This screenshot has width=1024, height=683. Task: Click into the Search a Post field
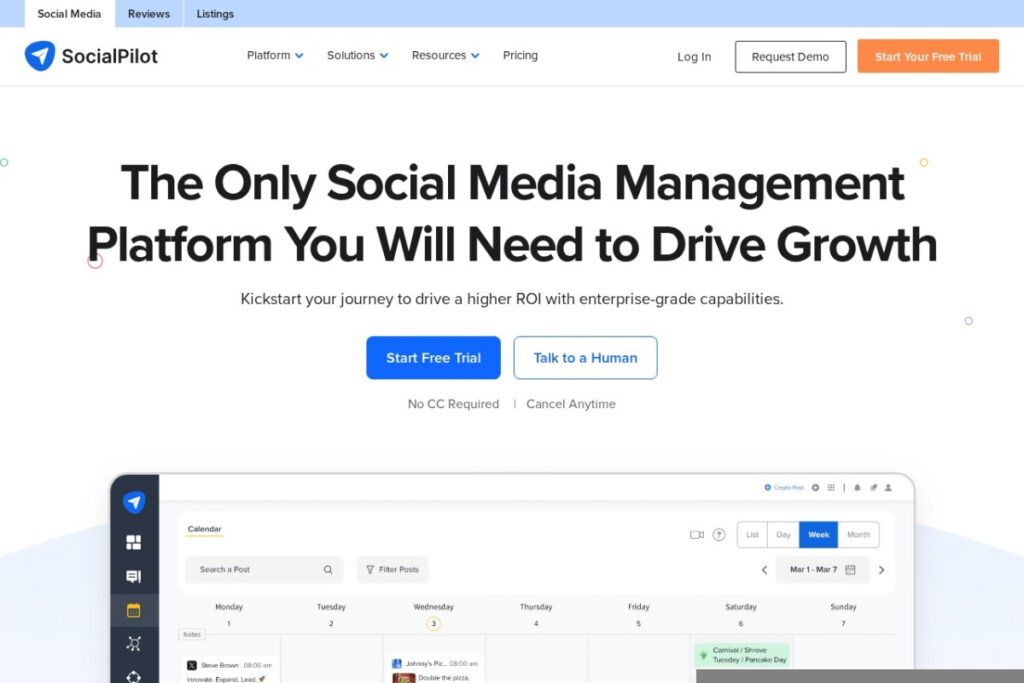tap(264, 569)
